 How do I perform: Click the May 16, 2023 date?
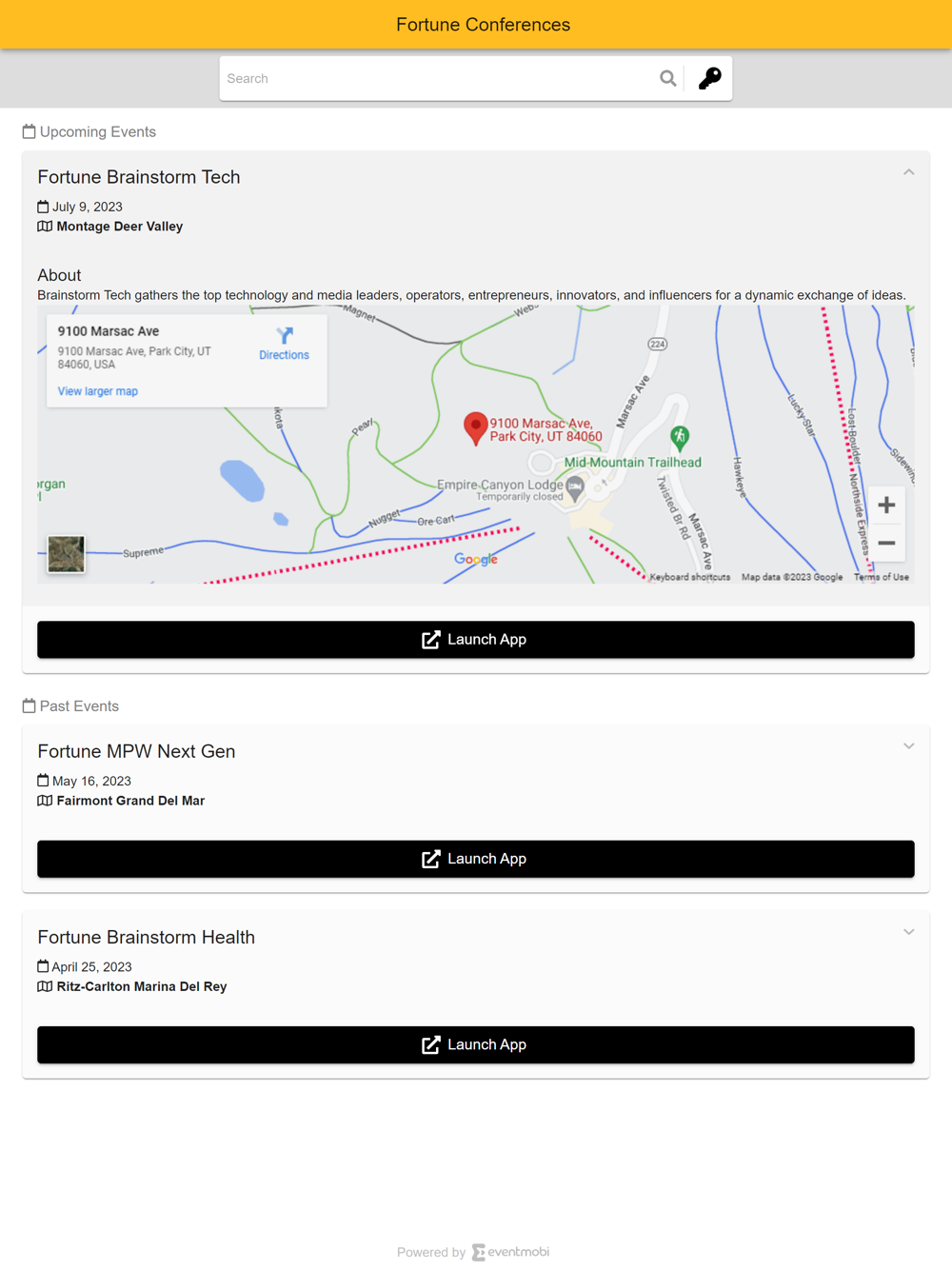point(91,781)
